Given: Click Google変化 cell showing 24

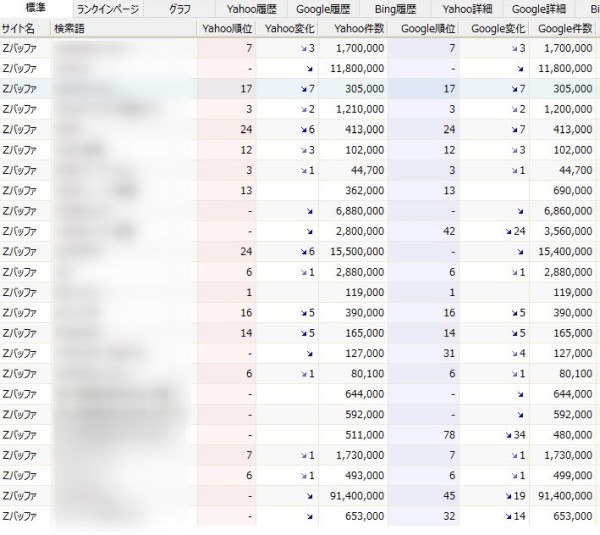Looking at the screenshot, I should 494,231.
